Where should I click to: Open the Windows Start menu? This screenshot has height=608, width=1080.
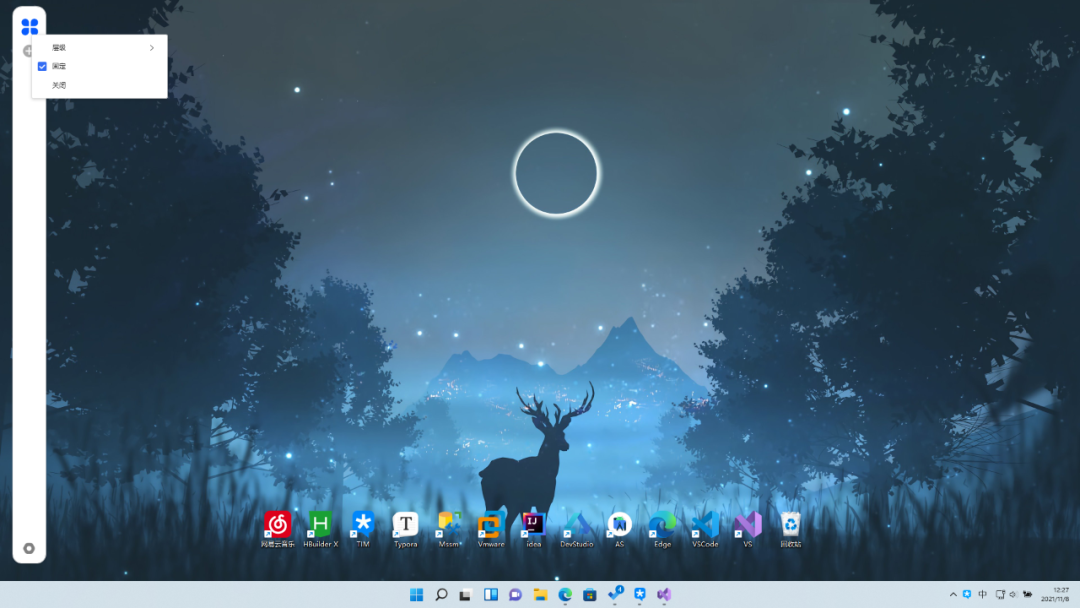click(416, 593)
